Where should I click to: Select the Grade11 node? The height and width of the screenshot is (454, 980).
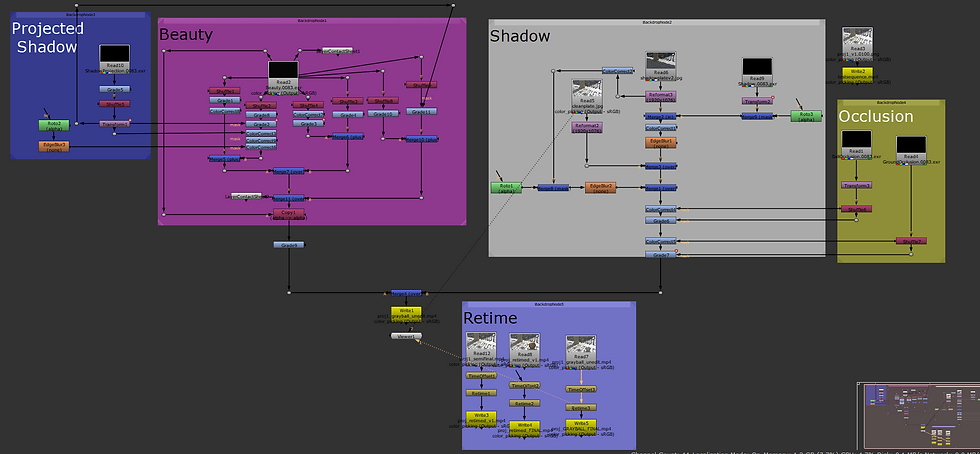(x=421, y=111)
